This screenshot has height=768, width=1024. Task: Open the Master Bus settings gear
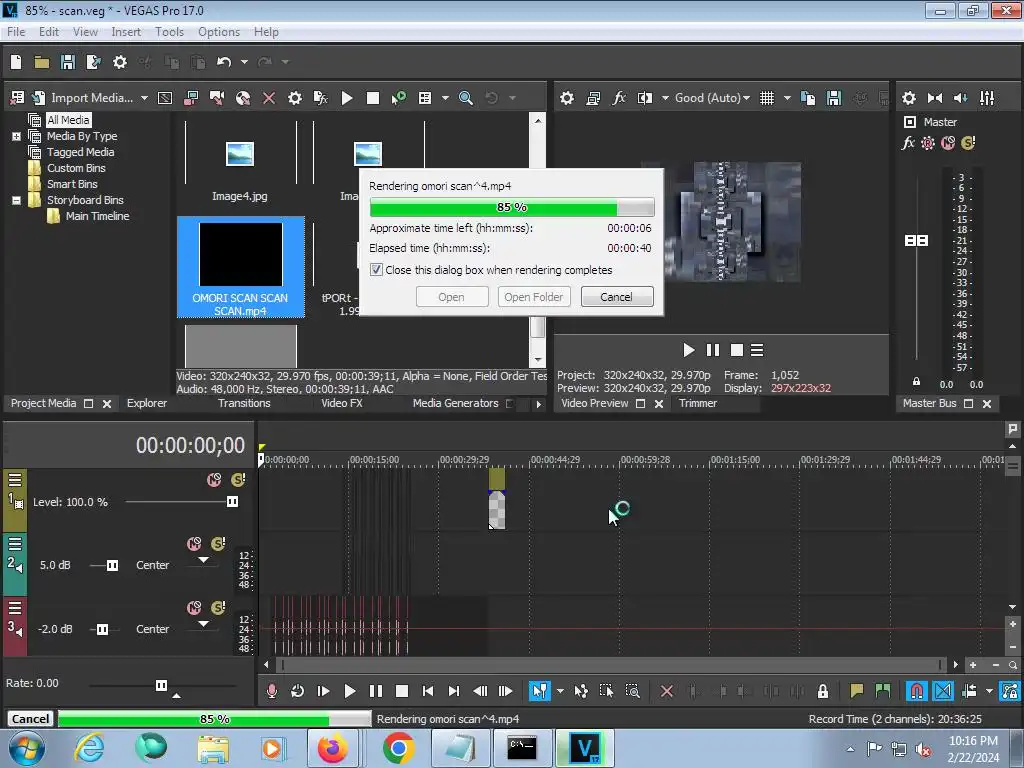909,98
